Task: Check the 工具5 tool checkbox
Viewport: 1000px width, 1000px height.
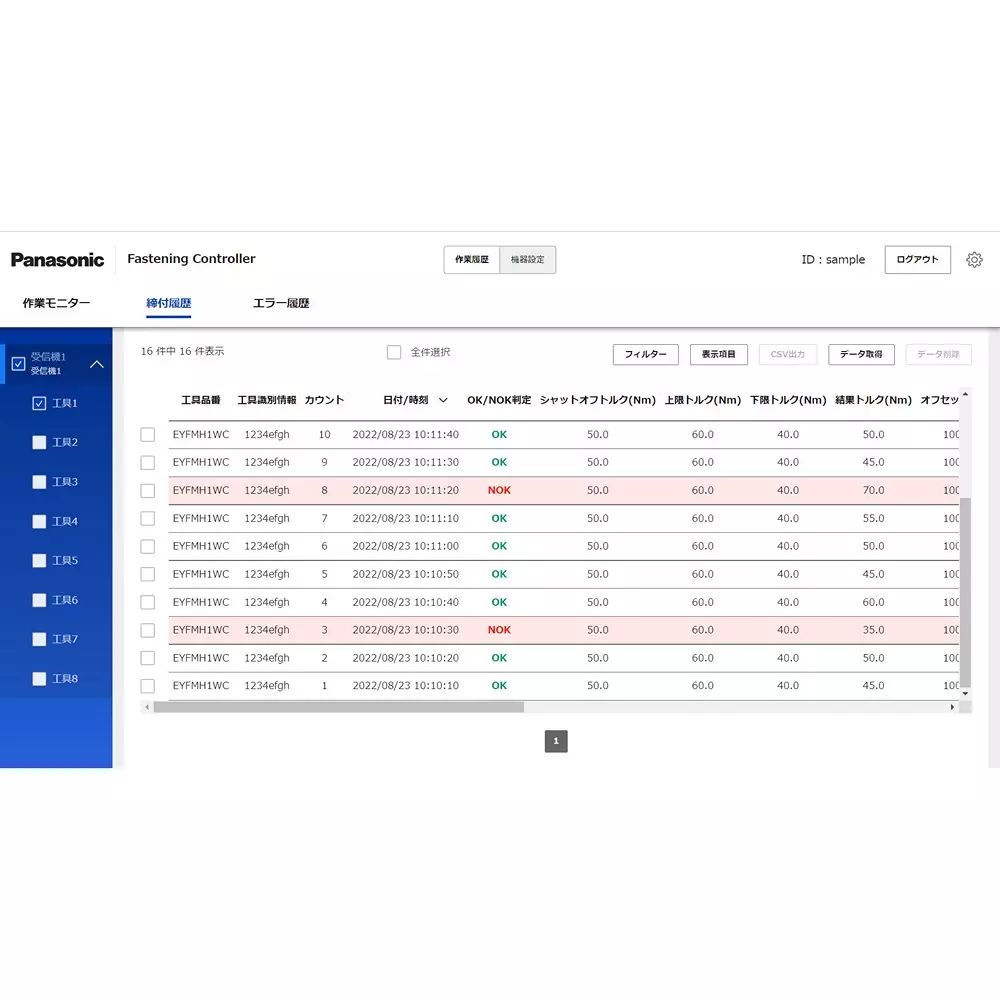Action: tap(40, 561)
